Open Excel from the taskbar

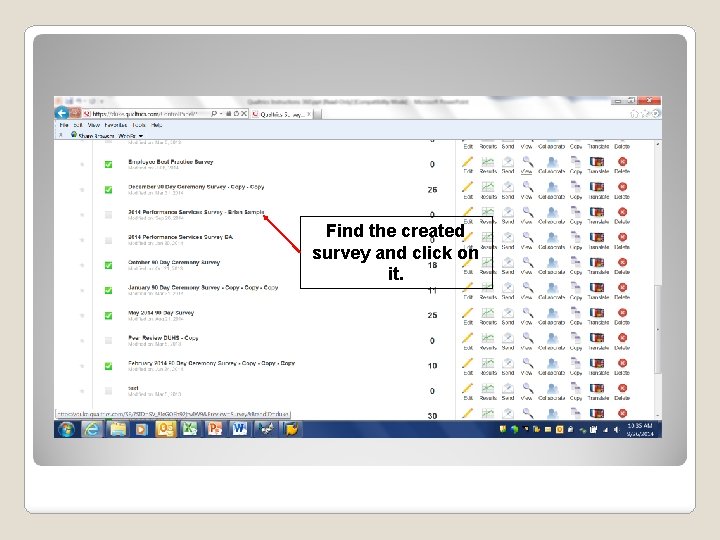pos(190,429)
